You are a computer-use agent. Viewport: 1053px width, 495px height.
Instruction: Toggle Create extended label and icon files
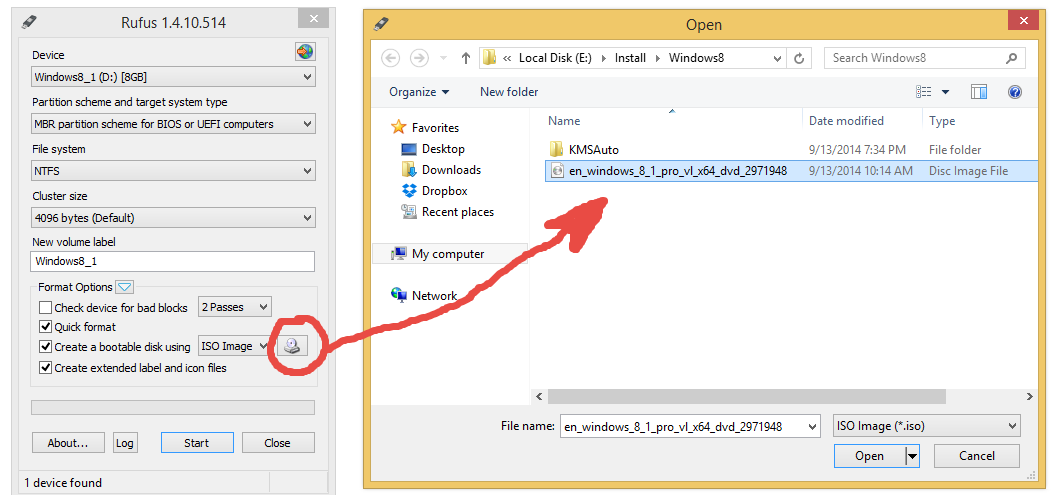45,368
